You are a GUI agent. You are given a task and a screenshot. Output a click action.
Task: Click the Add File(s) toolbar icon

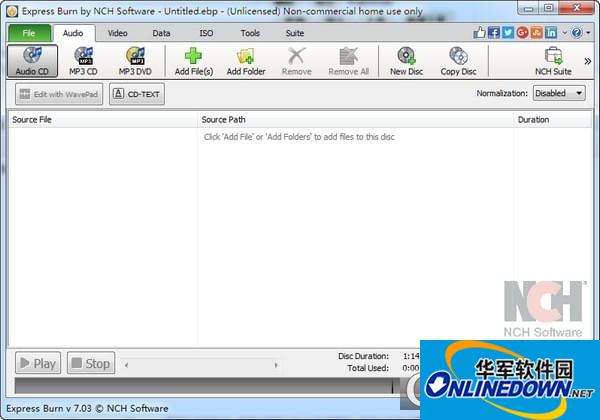(x=193, y=61)
